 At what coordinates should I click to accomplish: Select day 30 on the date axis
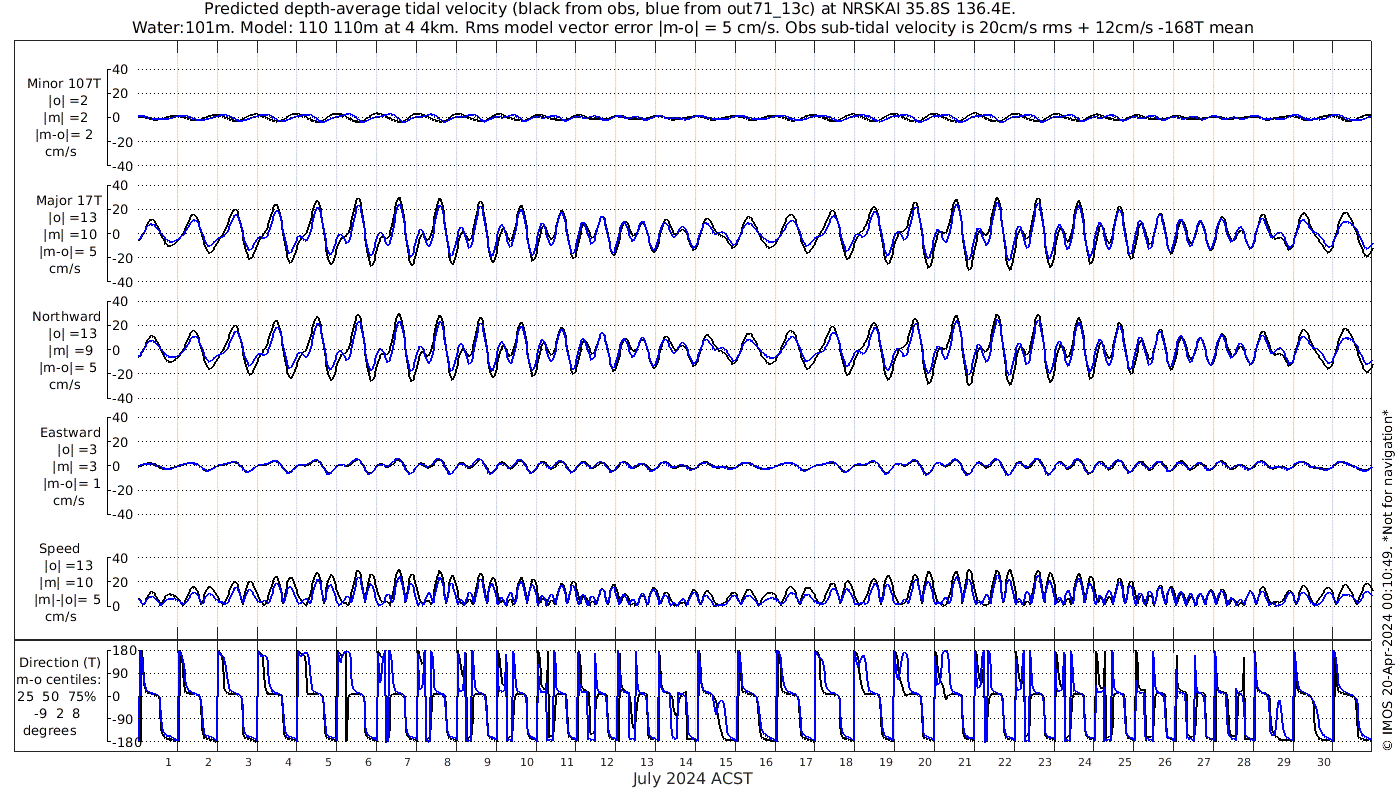1323,762
